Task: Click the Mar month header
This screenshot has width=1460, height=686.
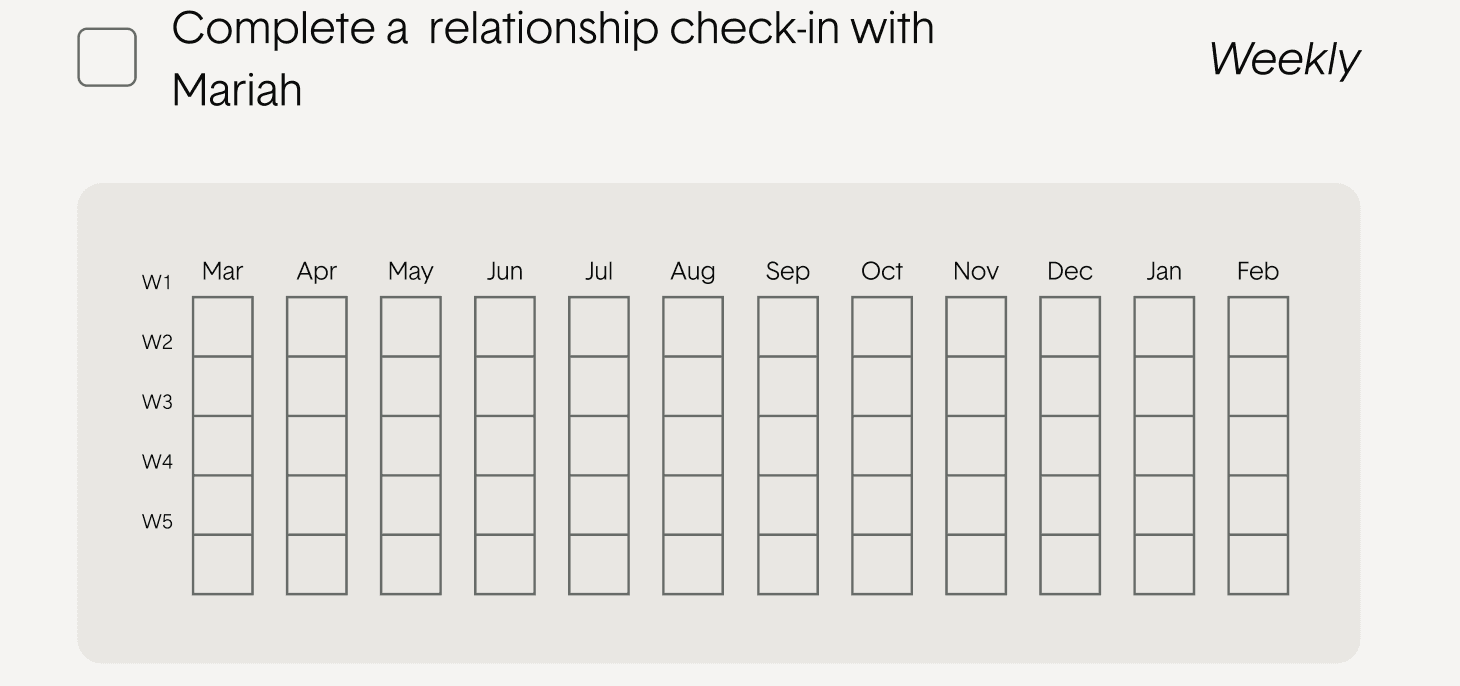Action: point(222,271)
